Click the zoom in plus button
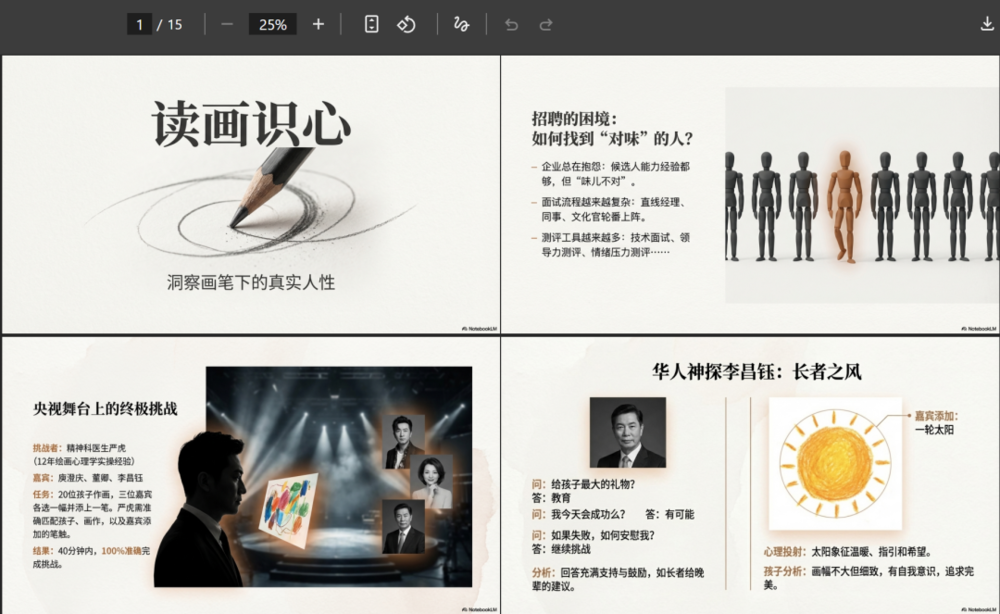1000x614 pixels. [318, 24]
